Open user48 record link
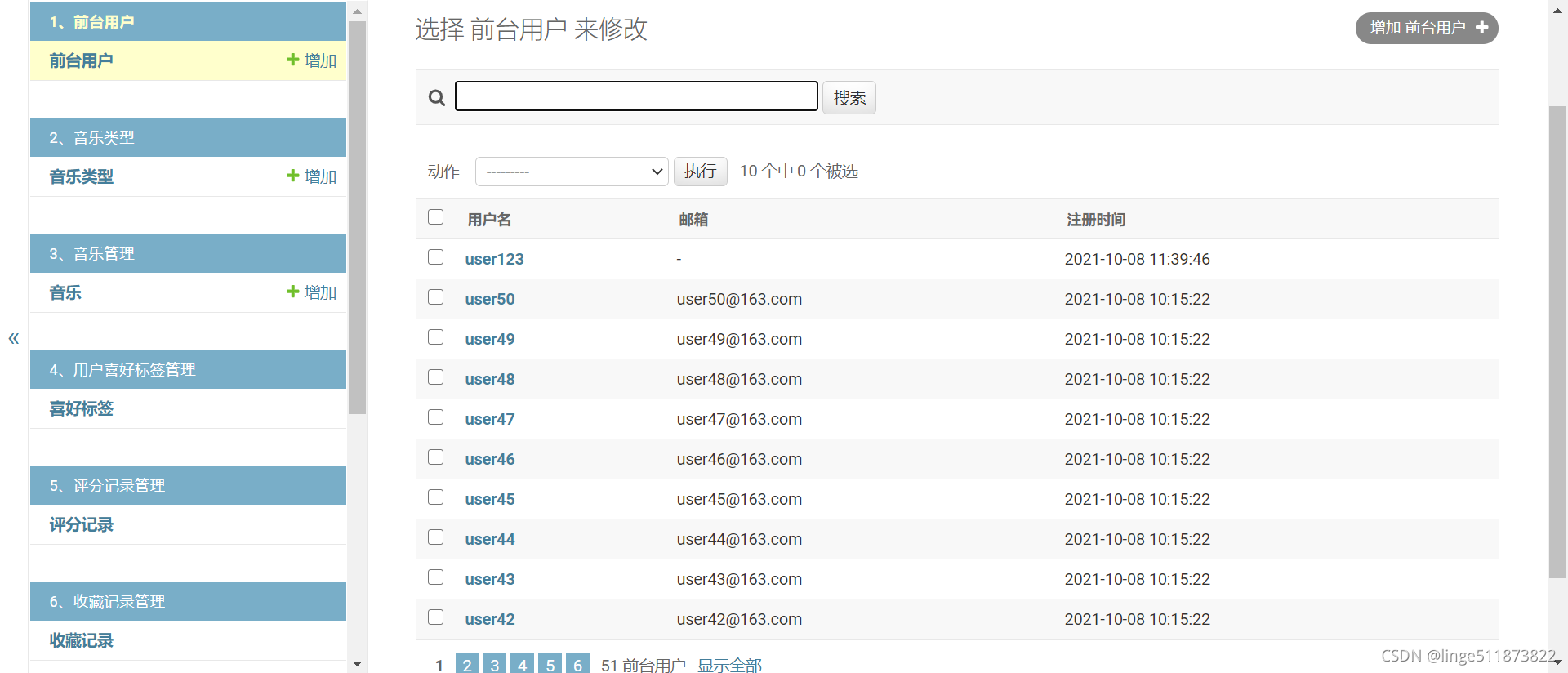 click(490, 379)
